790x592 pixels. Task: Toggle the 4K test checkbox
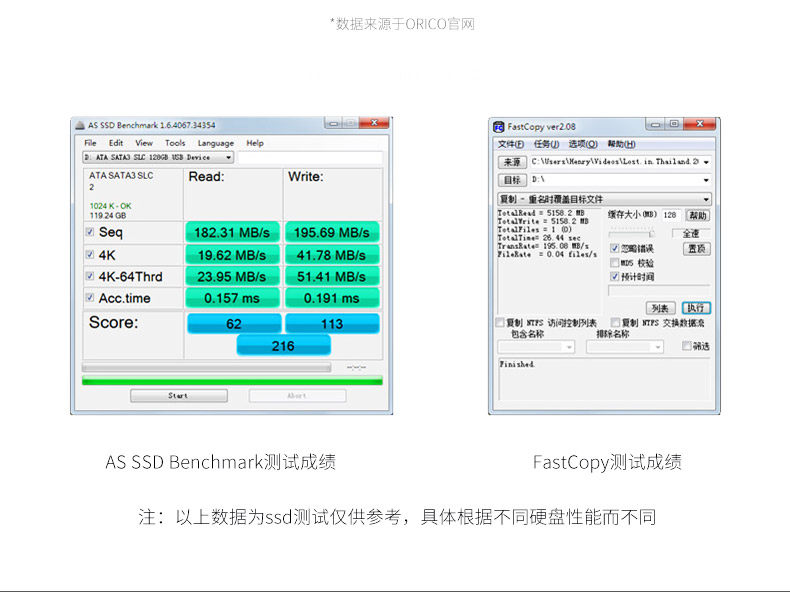tap(90, 254)
